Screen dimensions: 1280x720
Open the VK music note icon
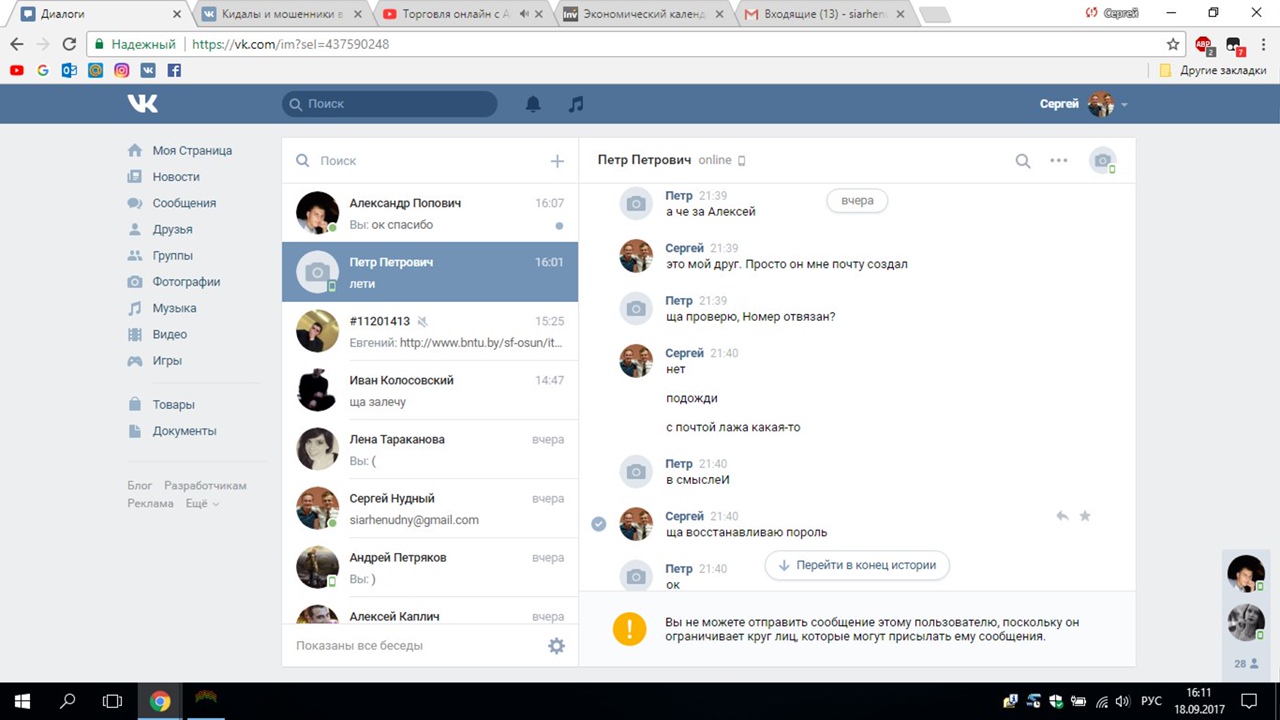575,104
